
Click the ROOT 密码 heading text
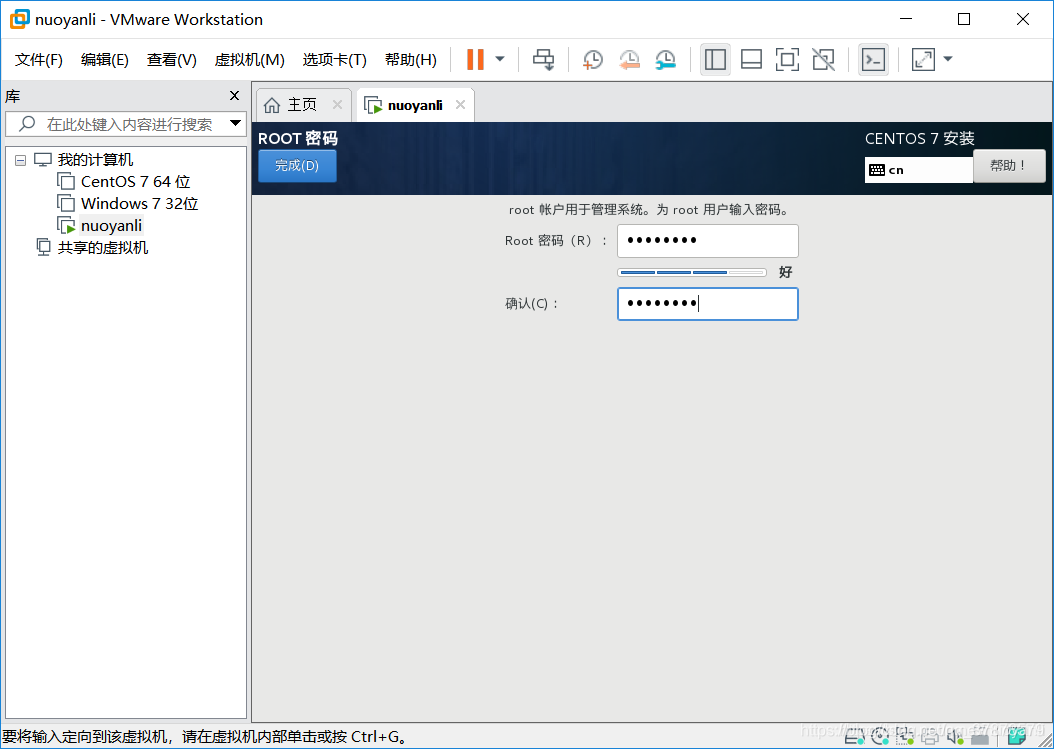tap(298, 139)
